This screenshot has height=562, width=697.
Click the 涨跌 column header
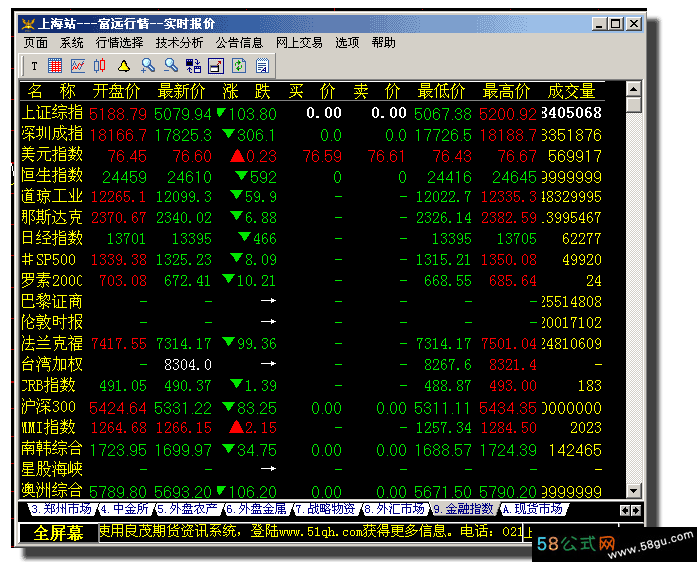247,91
